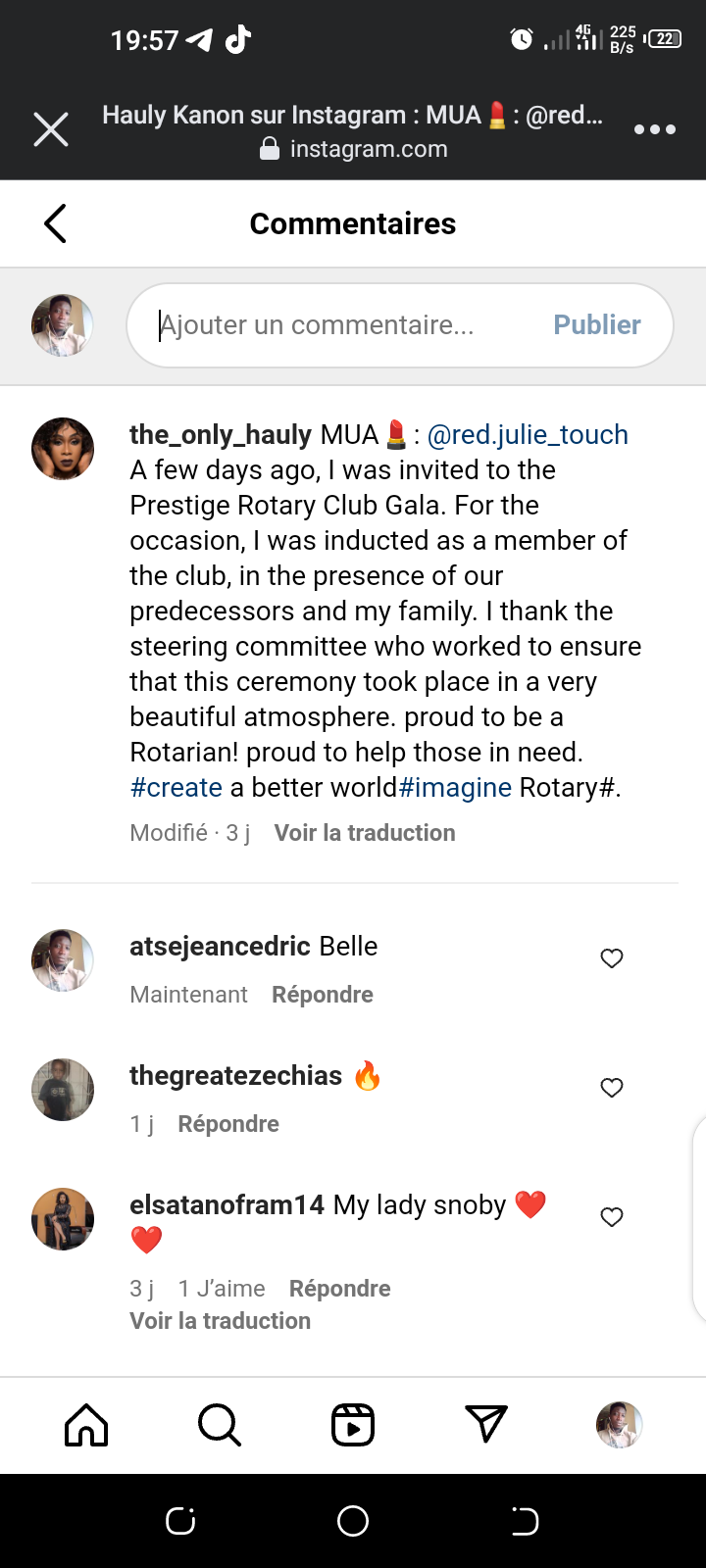706x1568 pixels.
Task: Open the three-dot browser menu
Action: tap(654, 129)
